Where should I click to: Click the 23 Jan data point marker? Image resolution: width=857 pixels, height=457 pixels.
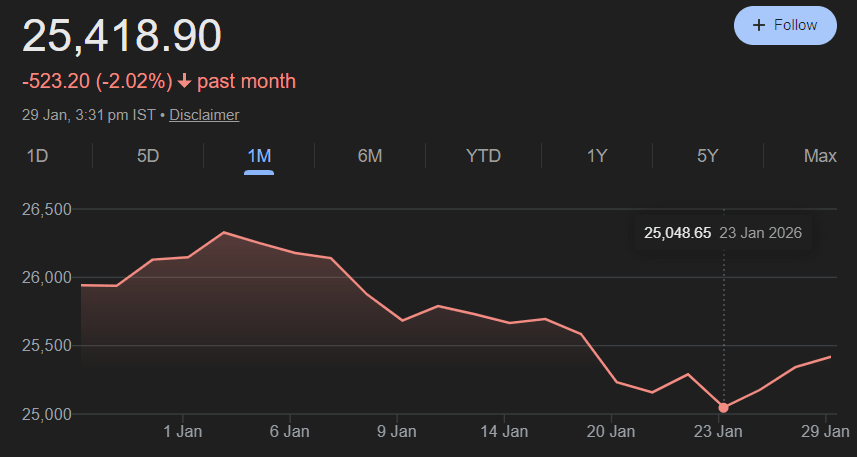(723, 408)
